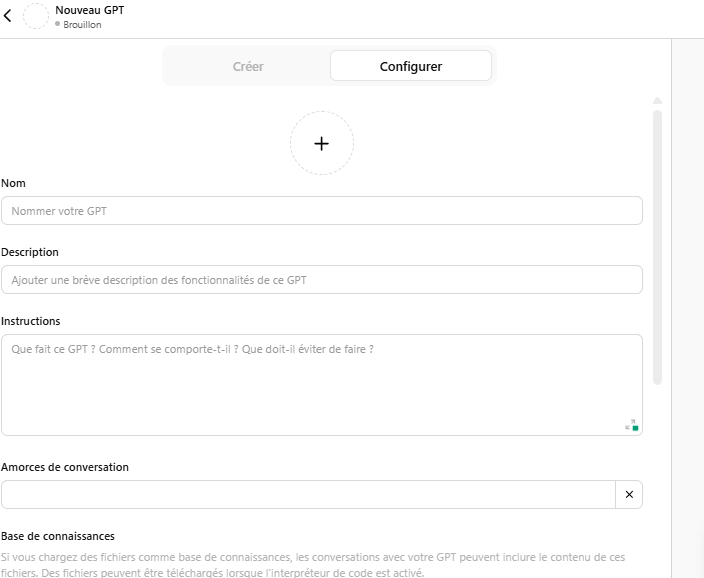
Task: Switch to the Créer tab
Action: pos(248,66)
